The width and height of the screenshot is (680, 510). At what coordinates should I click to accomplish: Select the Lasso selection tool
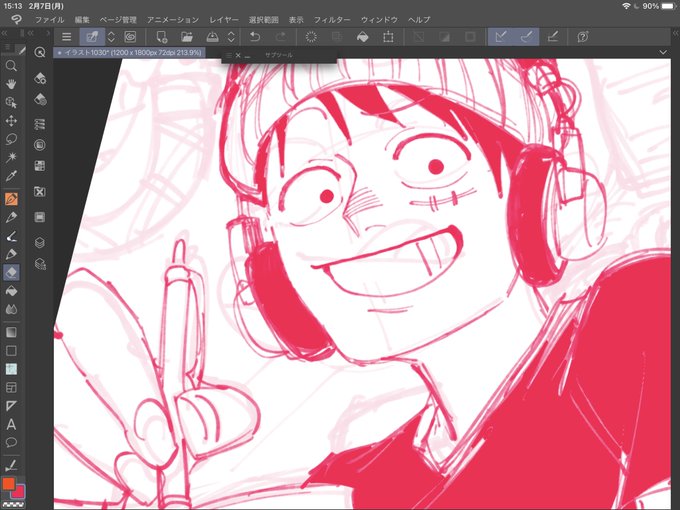tap(11, 139)
